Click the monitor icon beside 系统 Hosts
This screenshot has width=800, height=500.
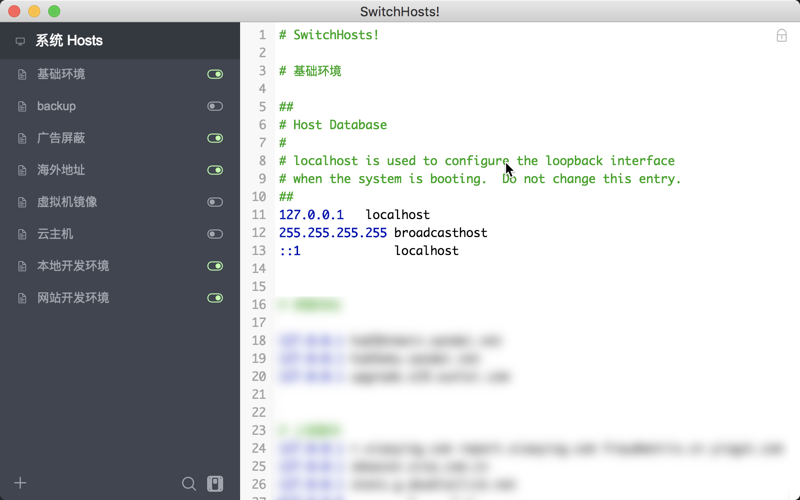pos(20,41)
